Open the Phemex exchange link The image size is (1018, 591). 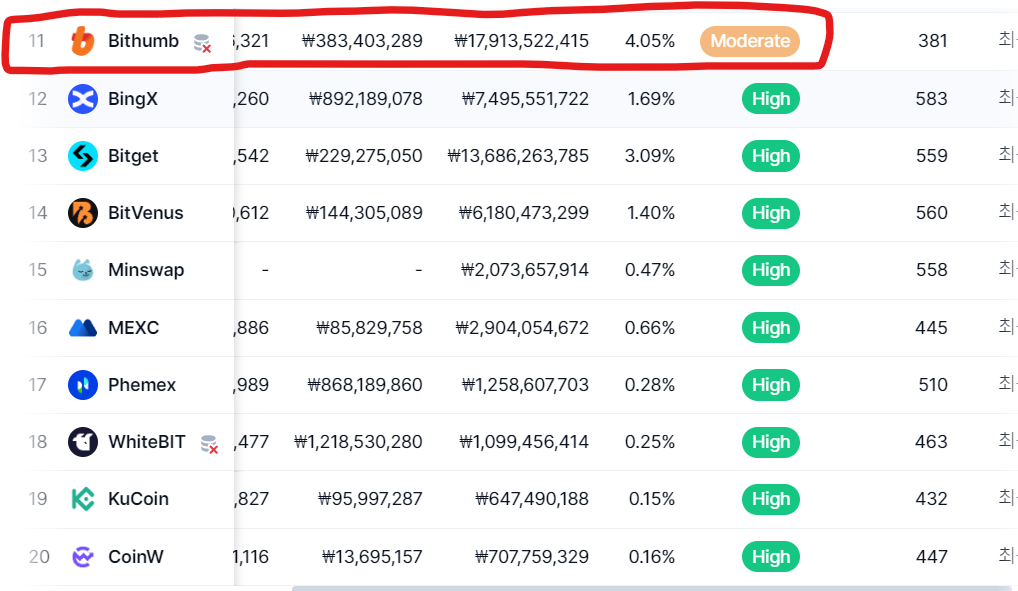coord(142,385)
